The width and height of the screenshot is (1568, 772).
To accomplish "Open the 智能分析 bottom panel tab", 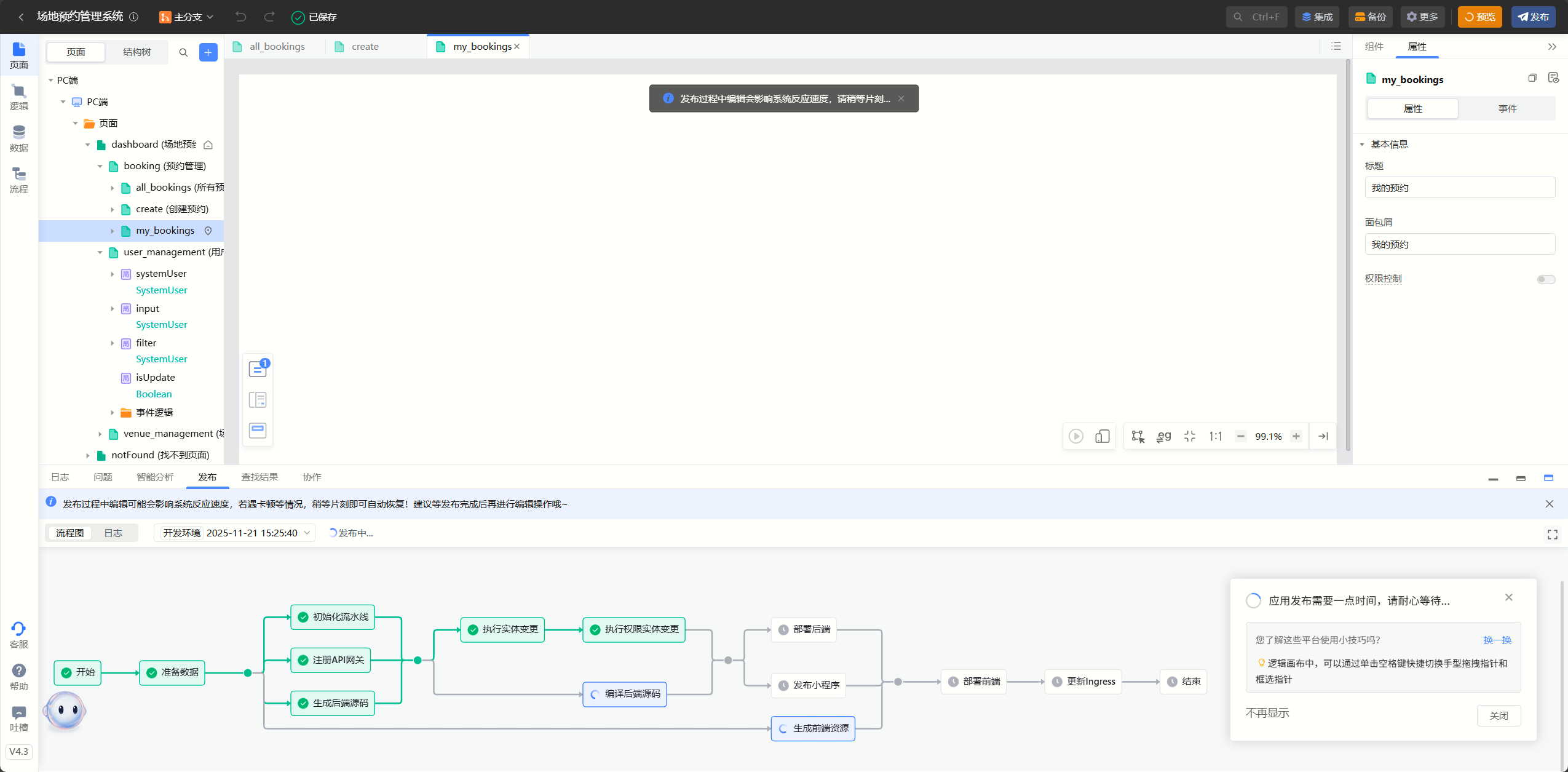I will tap(155, 477).
